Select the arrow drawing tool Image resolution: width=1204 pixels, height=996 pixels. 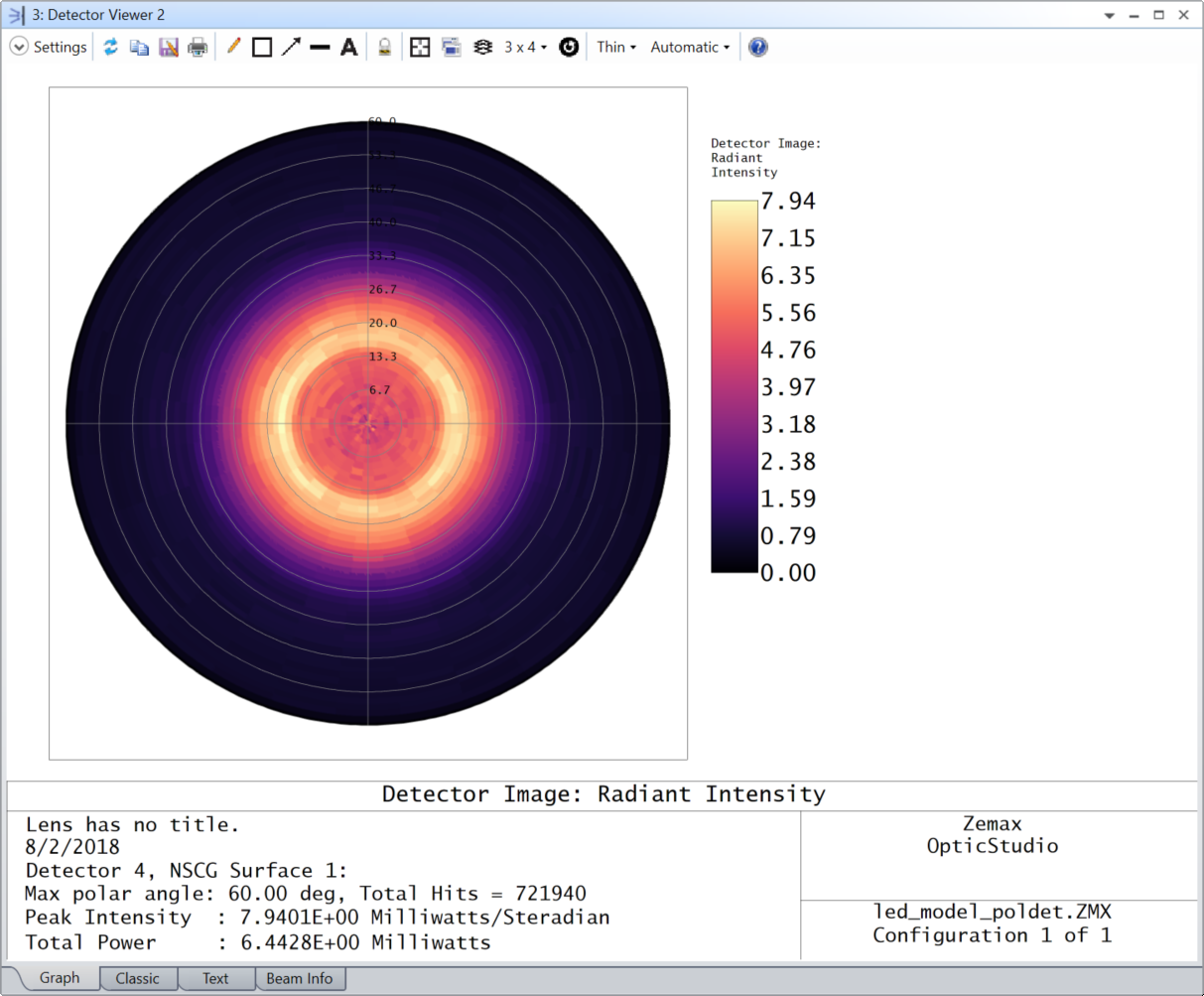[x=291, y=47]
